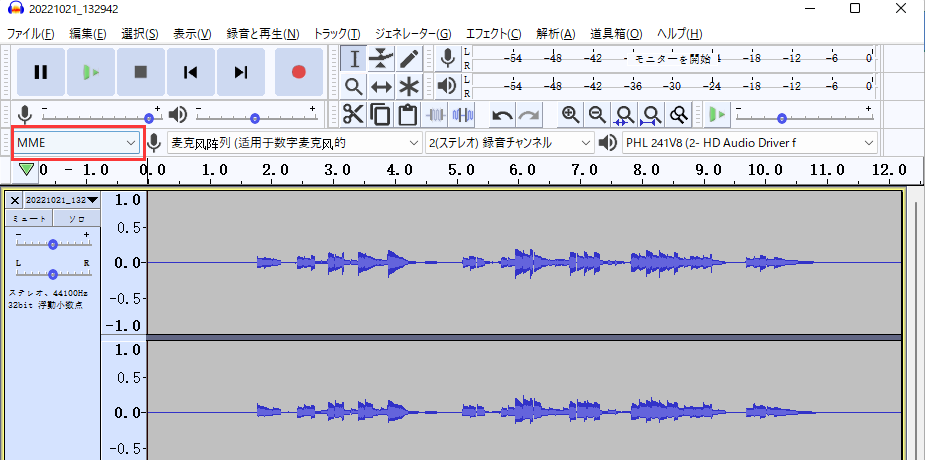Toggle the ミュート button on the track
The image size is (925, 460).
pos(29,219)
